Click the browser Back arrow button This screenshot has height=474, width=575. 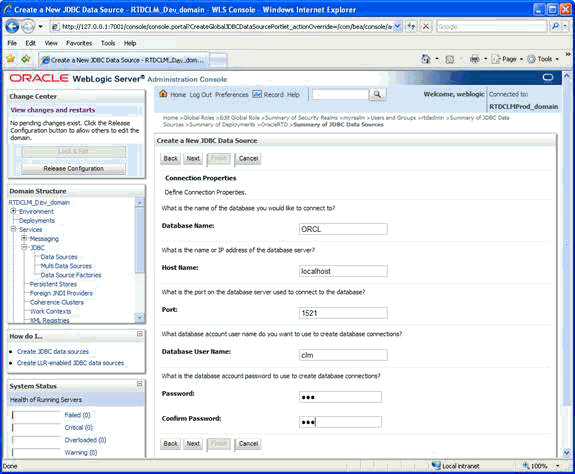(12, 26)
